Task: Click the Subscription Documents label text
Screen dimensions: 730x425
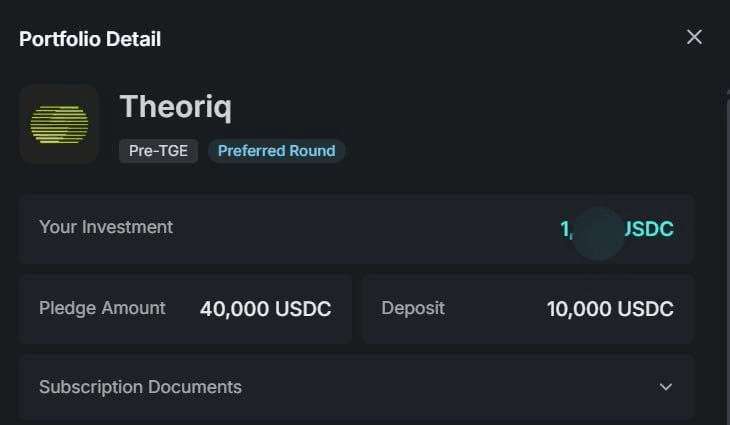Action: tap(141, 387)
